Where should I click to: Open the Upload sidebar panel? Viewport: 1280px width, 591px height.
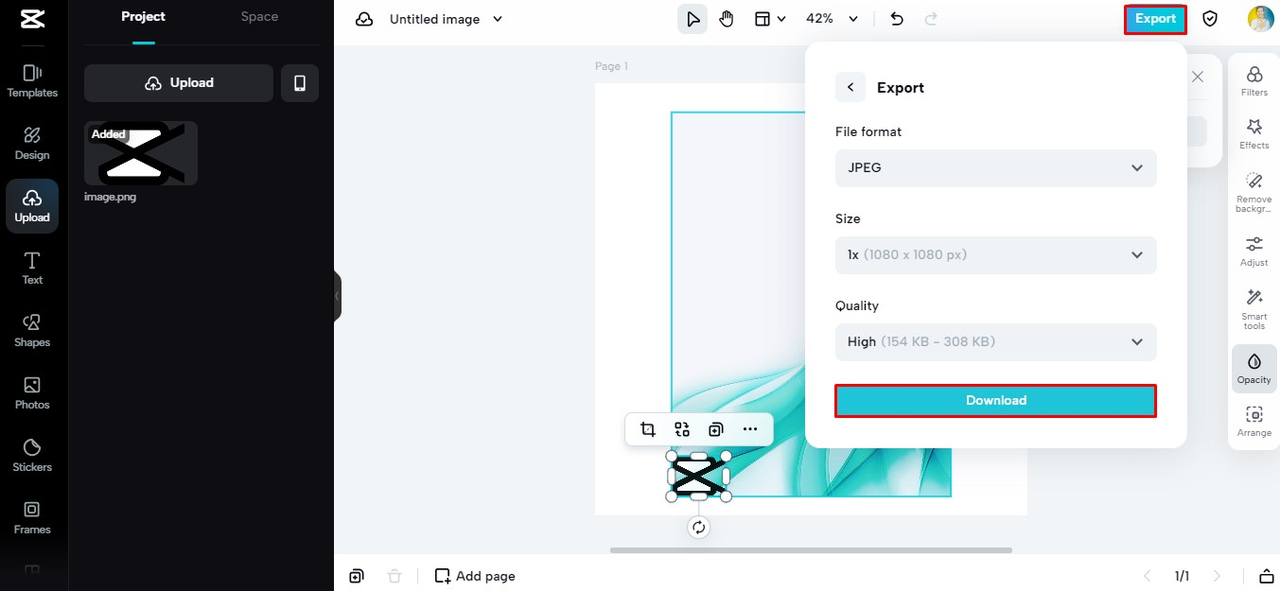coord(32,206)
